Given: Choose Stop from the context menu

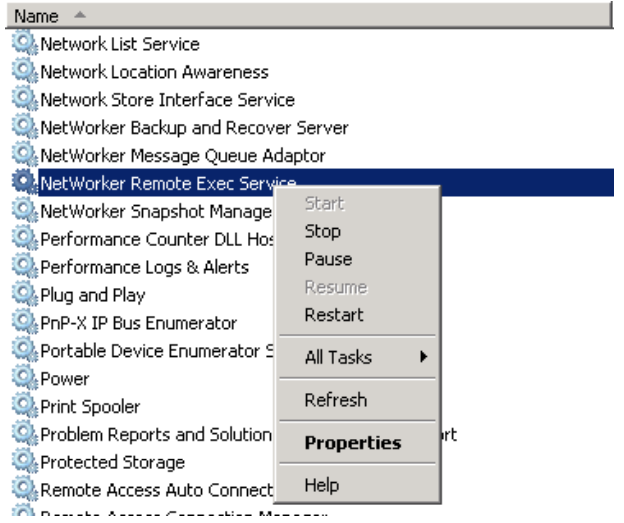Looking at the screenshot, I should coord(357,231).
